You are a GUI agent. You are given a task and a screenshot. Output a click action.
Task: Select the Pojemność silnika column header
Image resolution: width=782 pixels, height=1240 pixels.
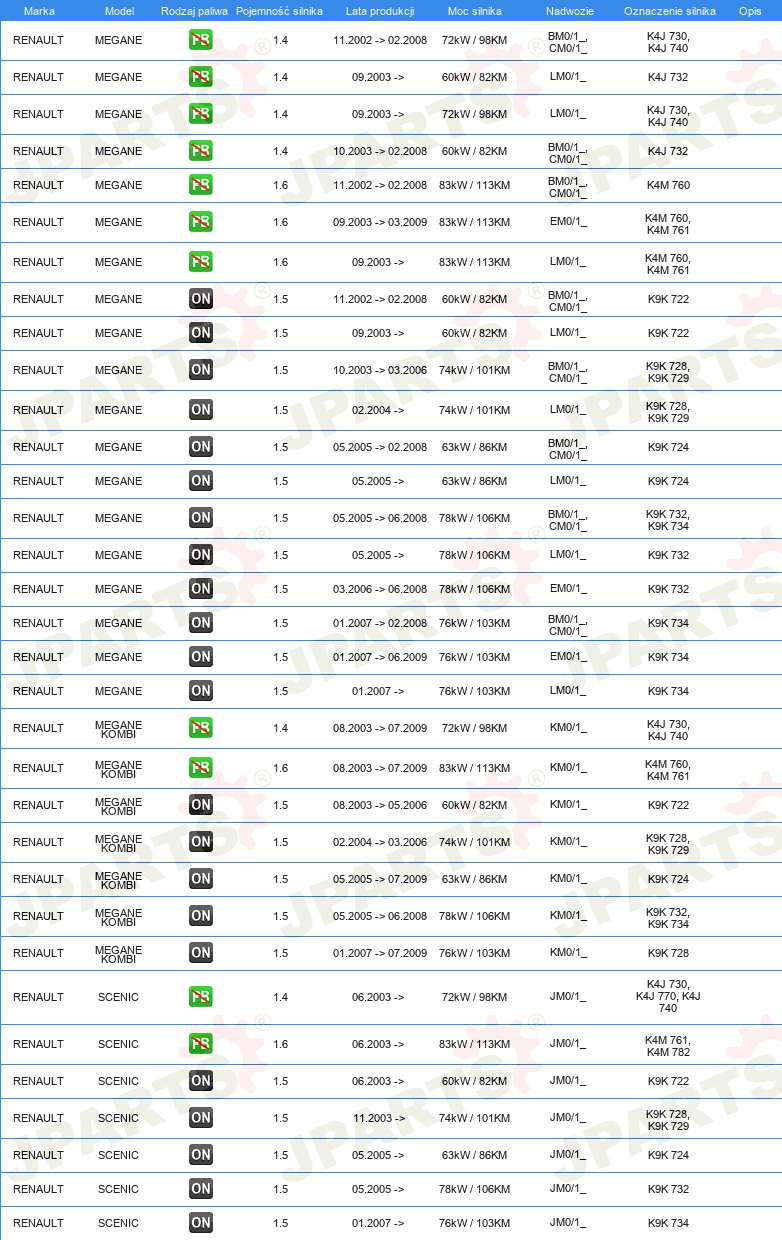[x=279, y=11]
